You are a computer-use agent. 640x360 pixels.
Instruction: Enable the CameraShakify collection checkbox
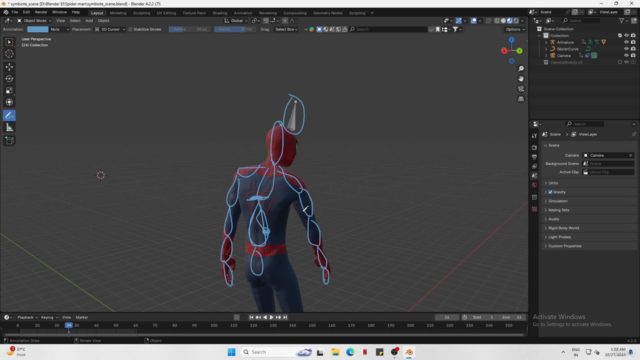tap(620, 62)
